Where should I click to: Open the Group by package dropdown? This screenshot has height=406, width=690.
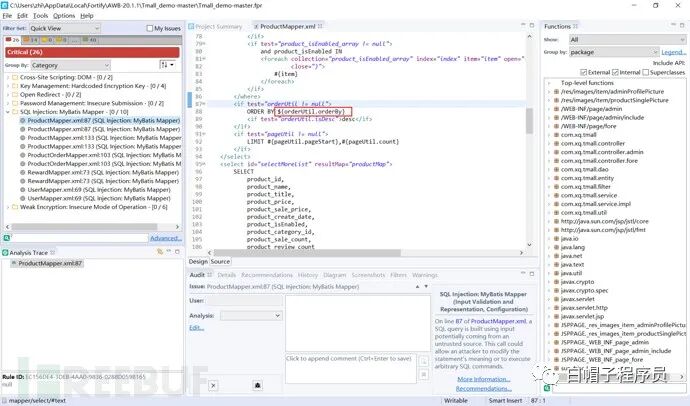click(x=613, y=52)
